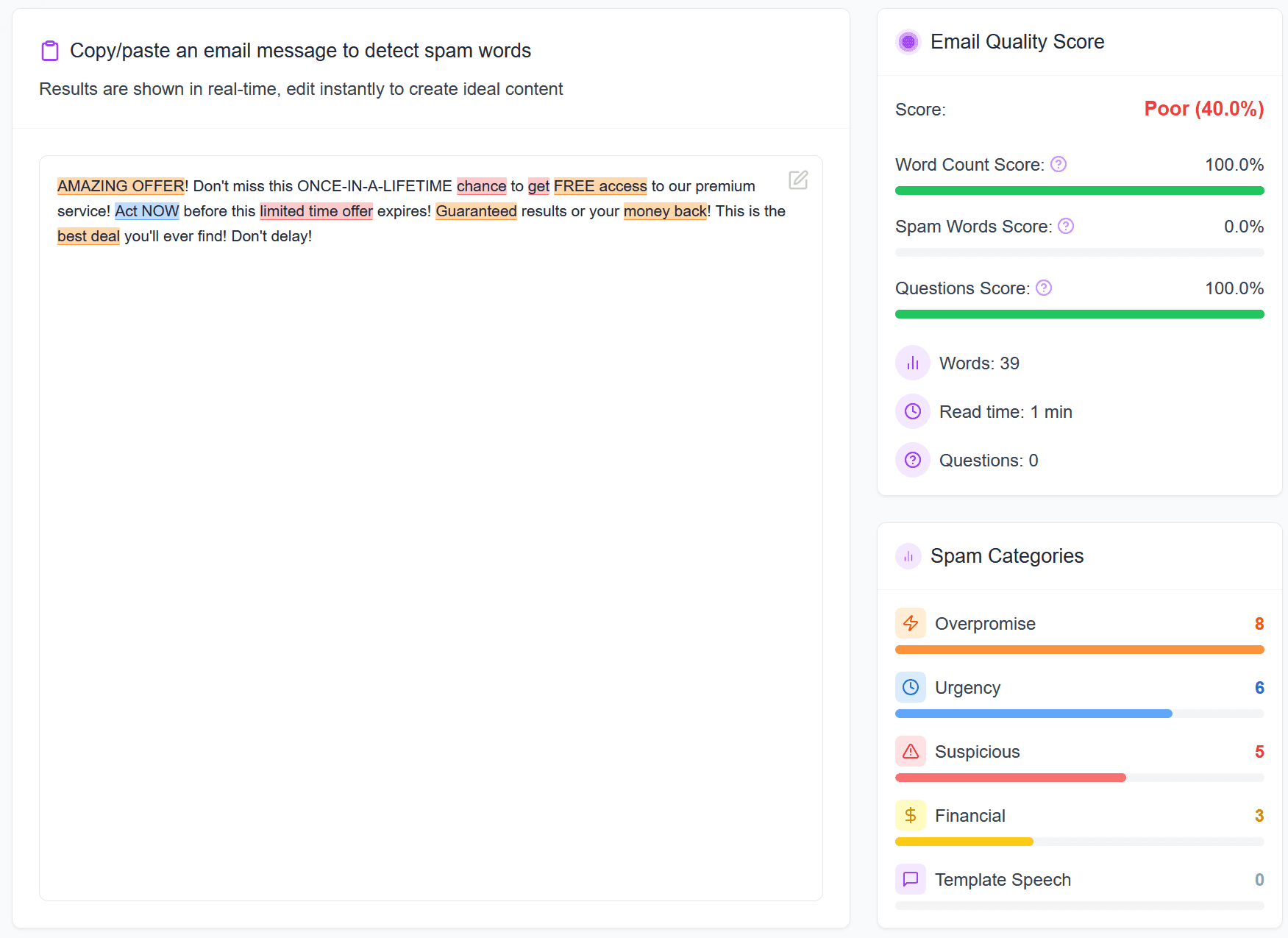Click the Urgency category label
The width and height of the screenshot is (1288, 938).
(x=967, y=688)
